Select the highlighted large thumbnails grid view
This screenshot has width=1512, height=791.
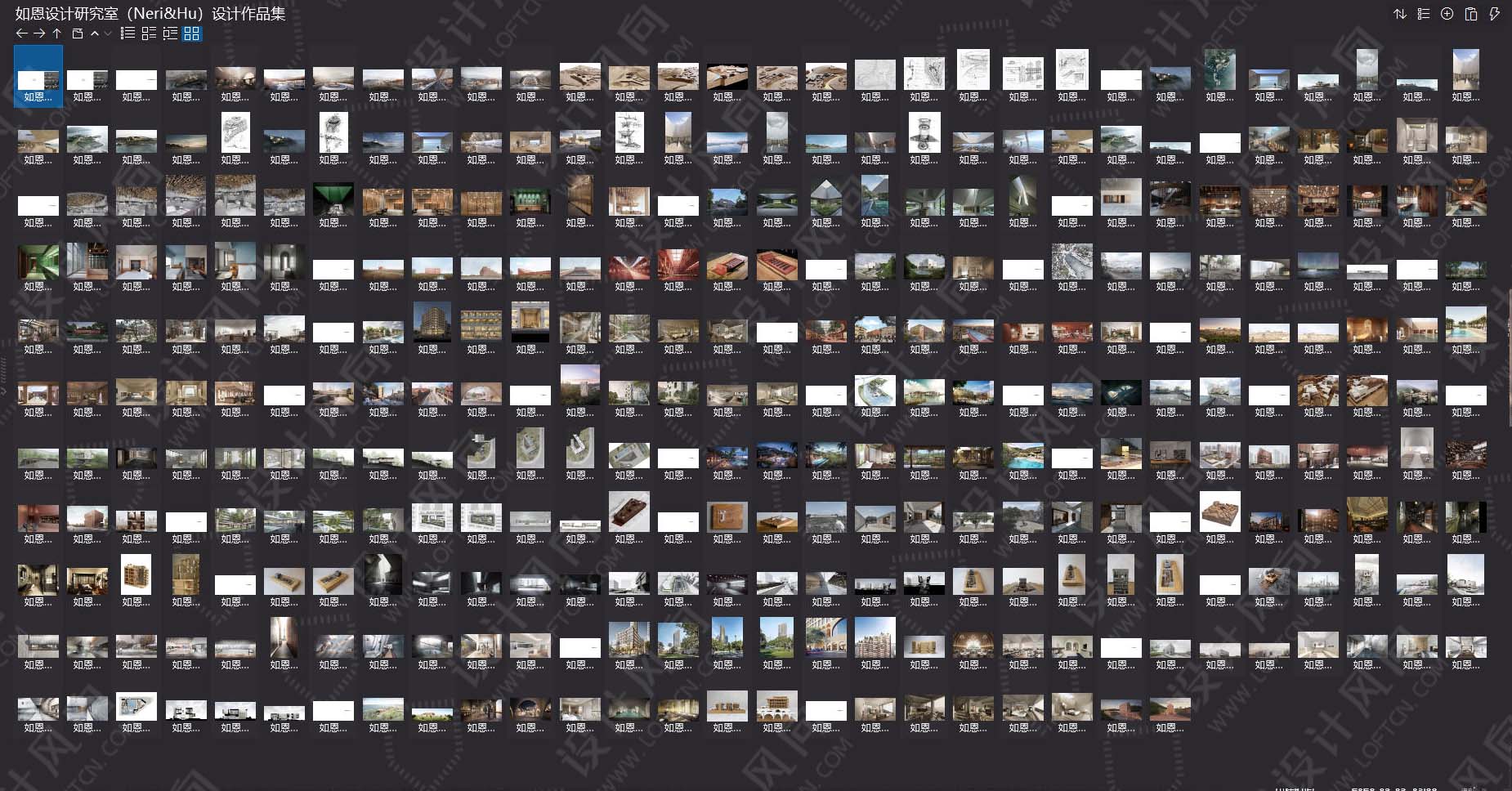pos(191,34)
